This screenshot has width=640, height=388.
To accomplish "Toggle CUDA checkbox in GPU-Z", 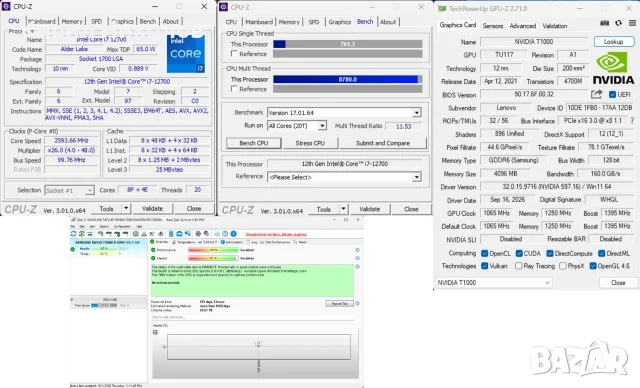I will [x=519, y=253].
